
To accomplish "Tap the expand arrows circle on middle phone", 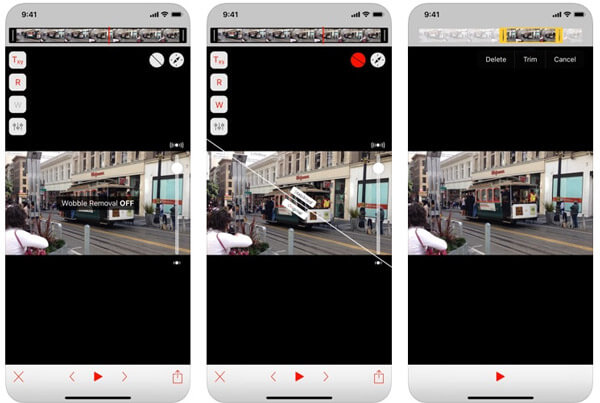I will (378, 60).
